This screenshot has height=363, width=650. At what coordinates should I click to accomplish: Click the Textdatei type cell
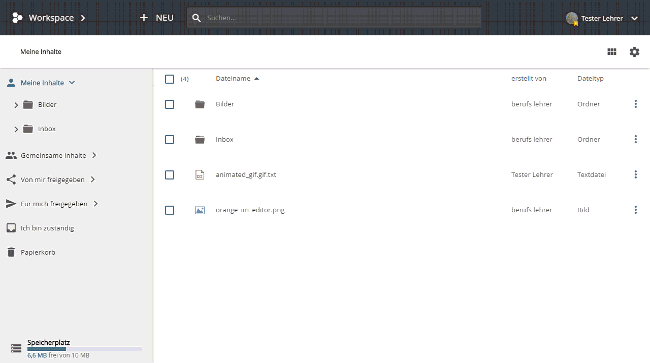(x=592, y=174)
